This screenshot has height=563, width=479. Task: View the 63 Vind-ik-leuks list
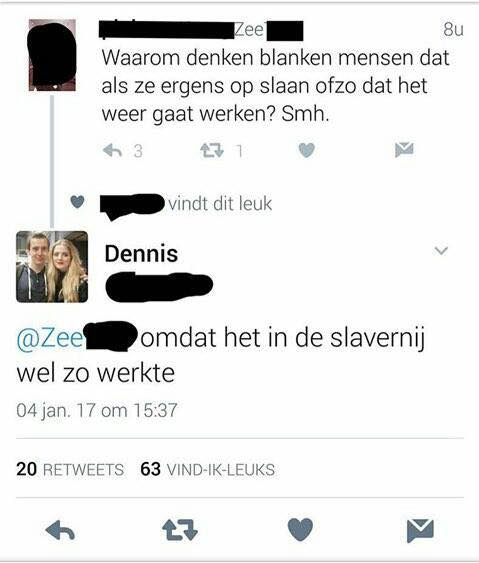[x=208, y=469]
